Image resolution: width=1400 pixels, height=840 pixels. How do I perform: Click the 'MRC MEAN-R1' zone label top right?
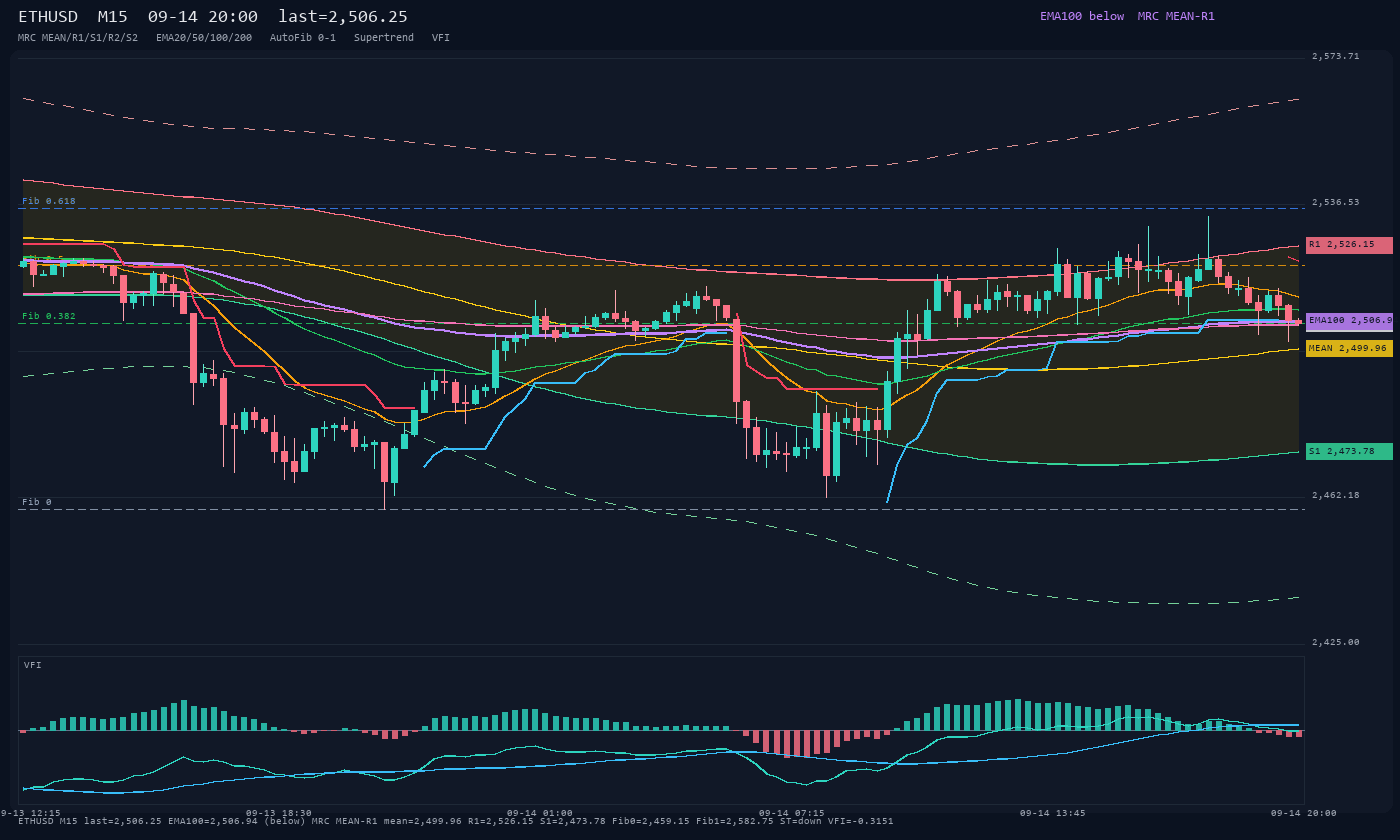[x=1176, y=16]
